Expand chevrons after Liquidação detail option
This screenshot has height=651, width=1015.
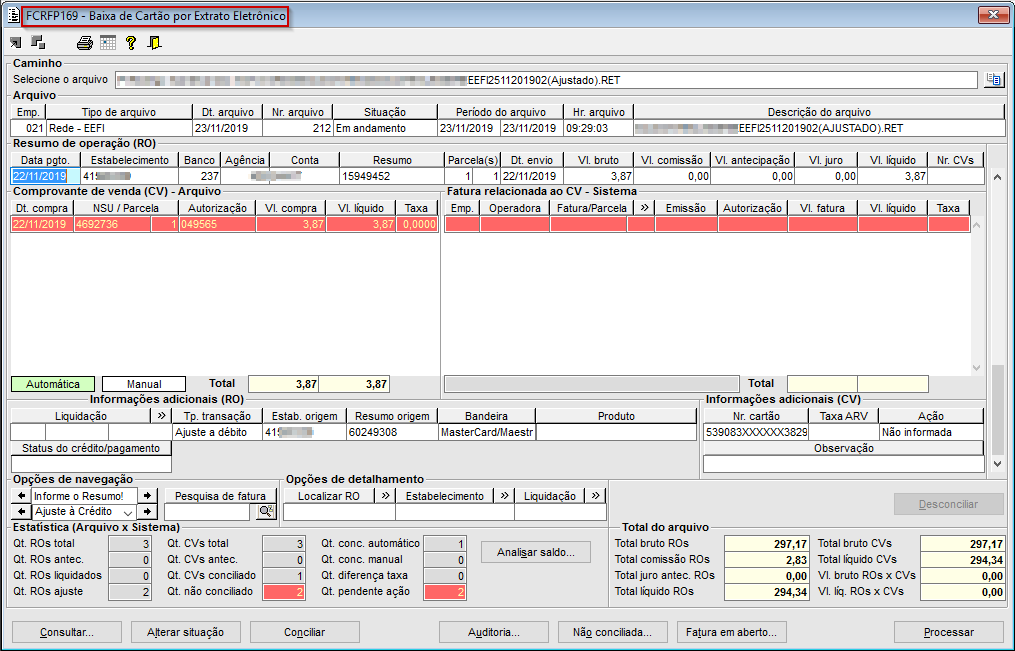(x=596, y=496)
